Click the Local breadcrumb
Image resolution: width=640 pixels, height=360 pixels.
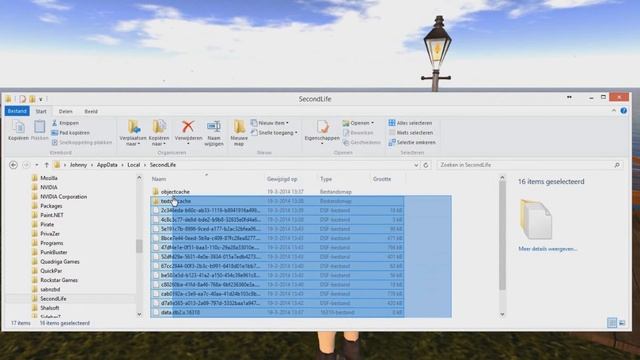pos(133,165)
